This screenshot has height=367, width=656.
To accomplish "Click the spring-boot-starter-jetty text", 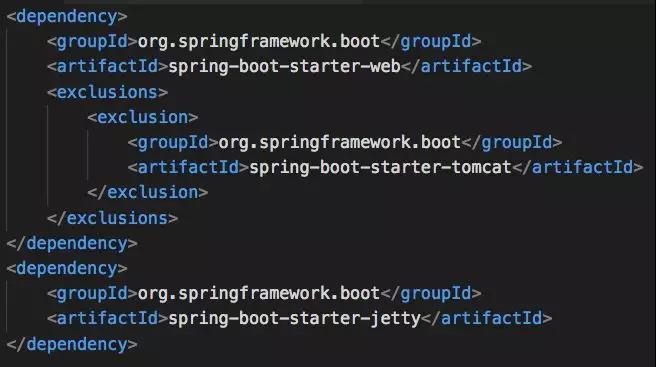I will (x=295, y=319).
